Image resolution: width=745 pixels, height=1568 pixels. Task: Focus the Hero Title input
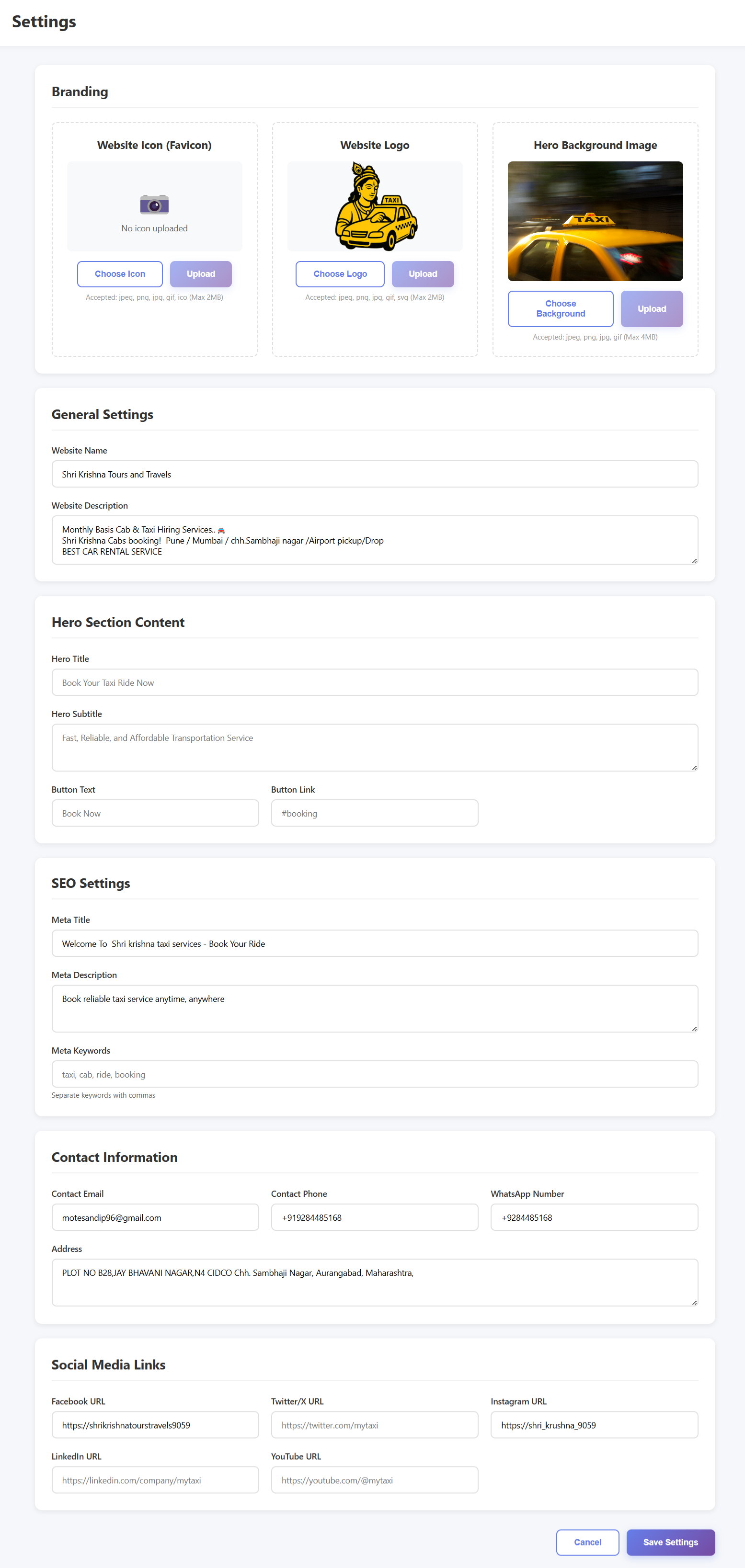[374, 682]
